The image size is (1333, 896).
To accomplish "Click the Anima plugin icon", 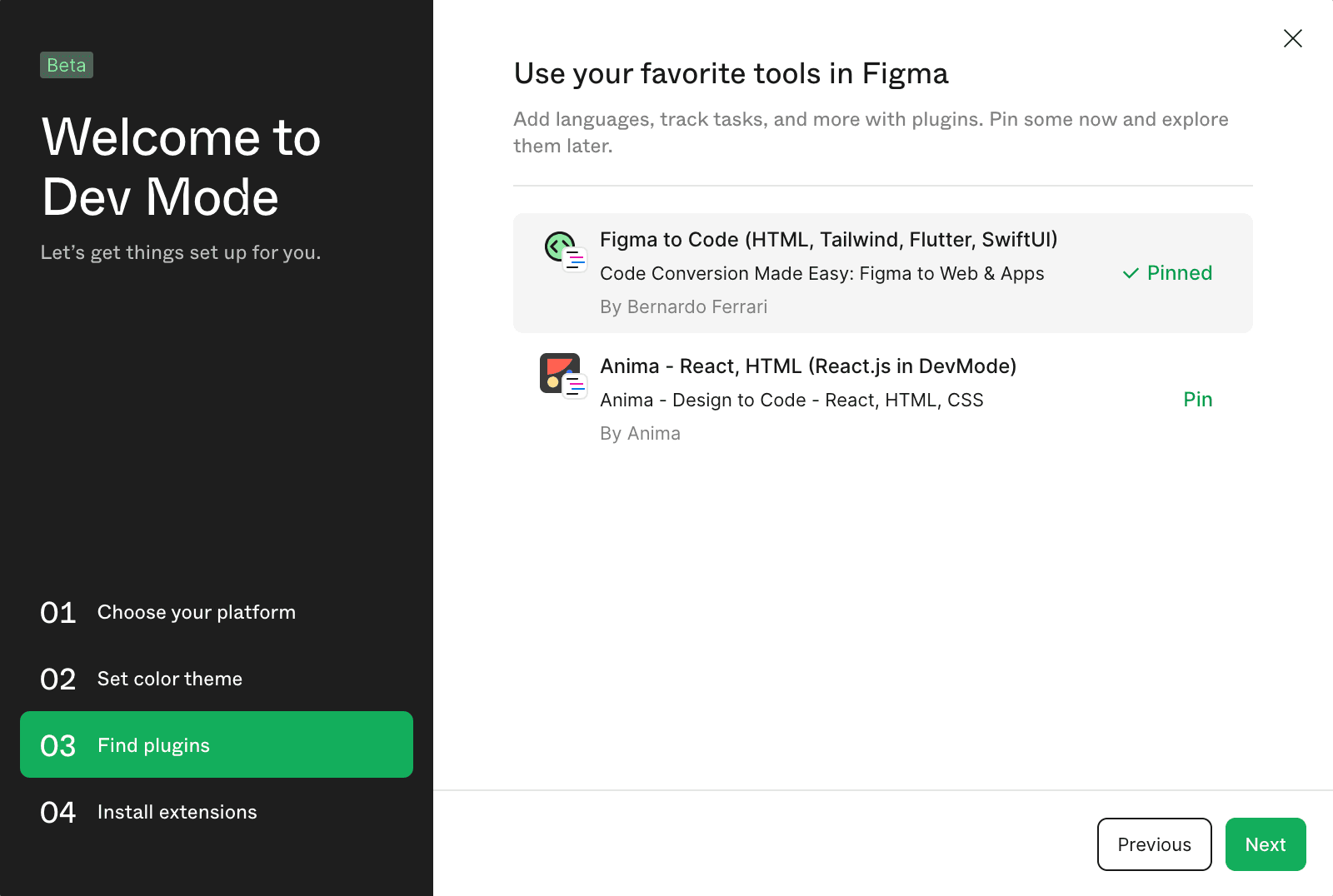I will point(564,376).
